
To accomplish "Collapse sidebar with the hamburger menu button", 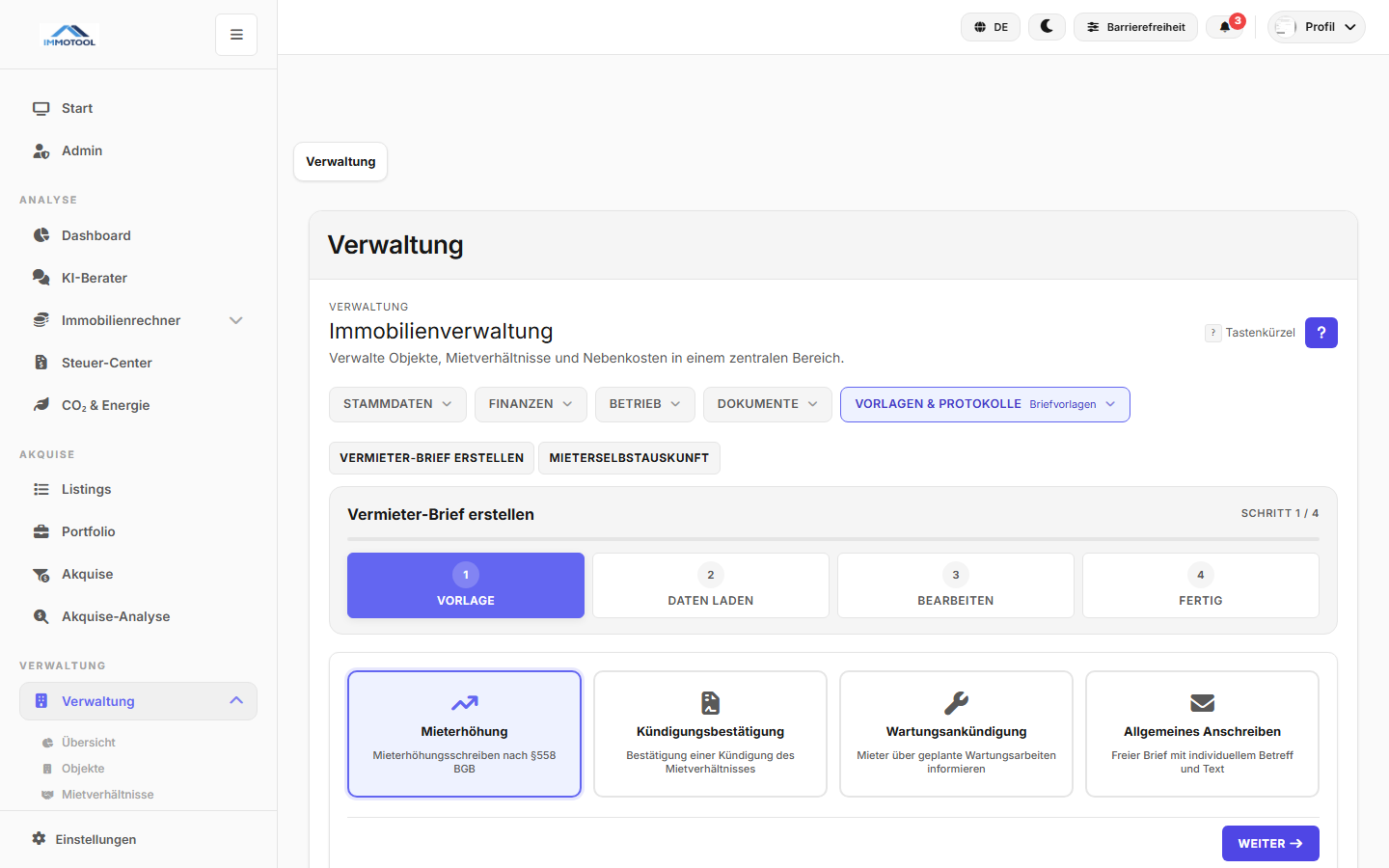I will click(x=236, y=35).
